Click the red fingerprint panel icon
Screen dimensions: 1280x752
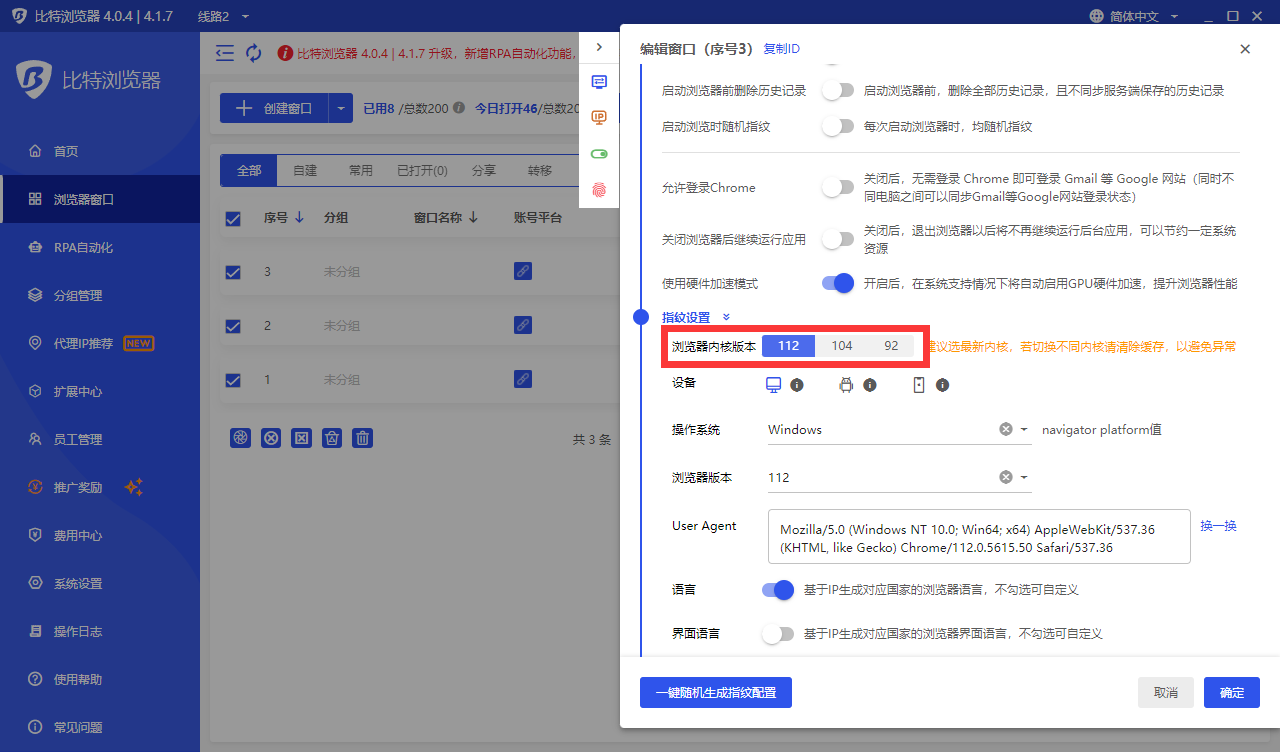[x=599, y=189]
